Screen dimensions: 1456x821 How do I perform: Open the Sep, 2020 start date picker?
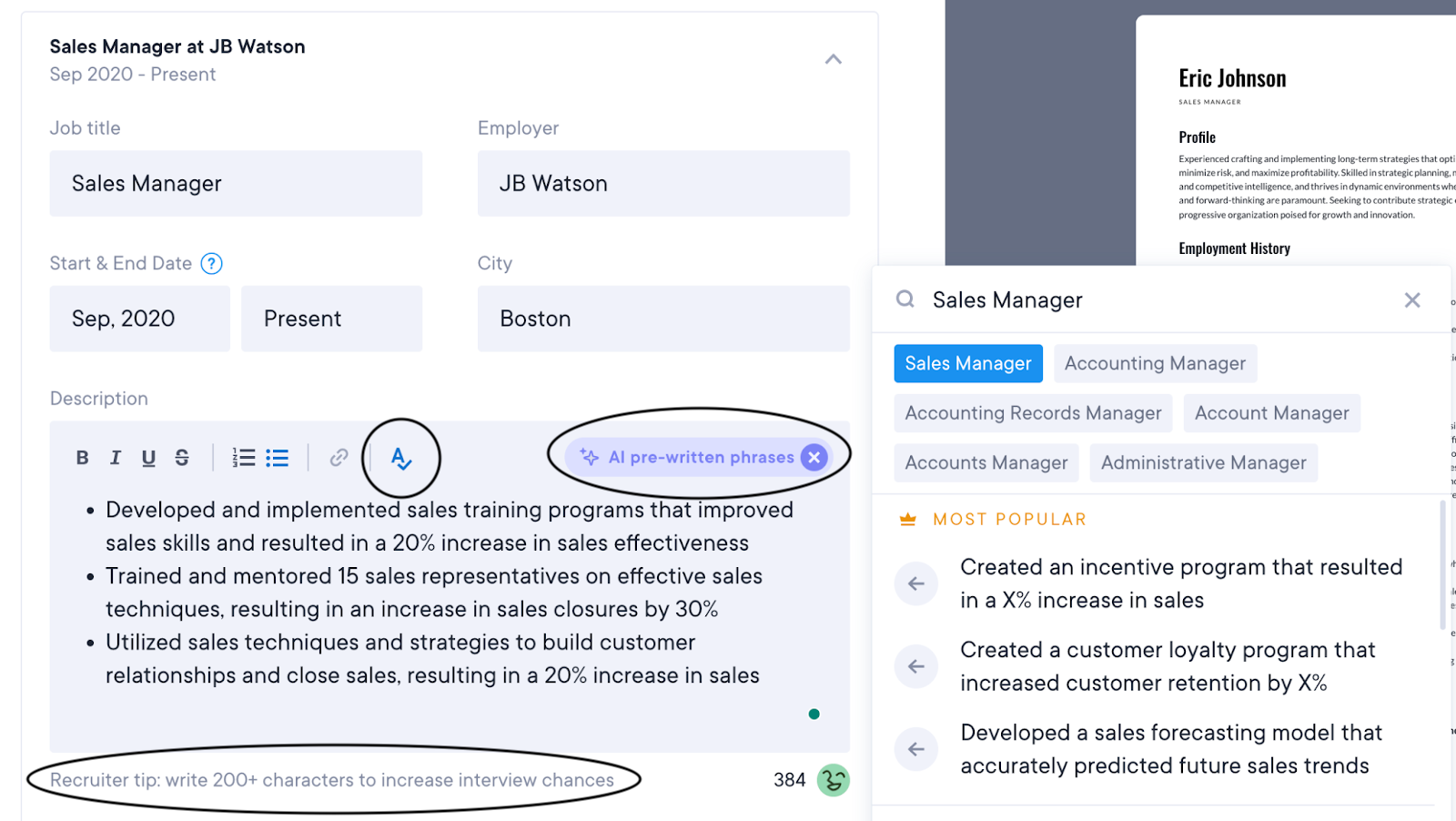(x=139, y=319)
